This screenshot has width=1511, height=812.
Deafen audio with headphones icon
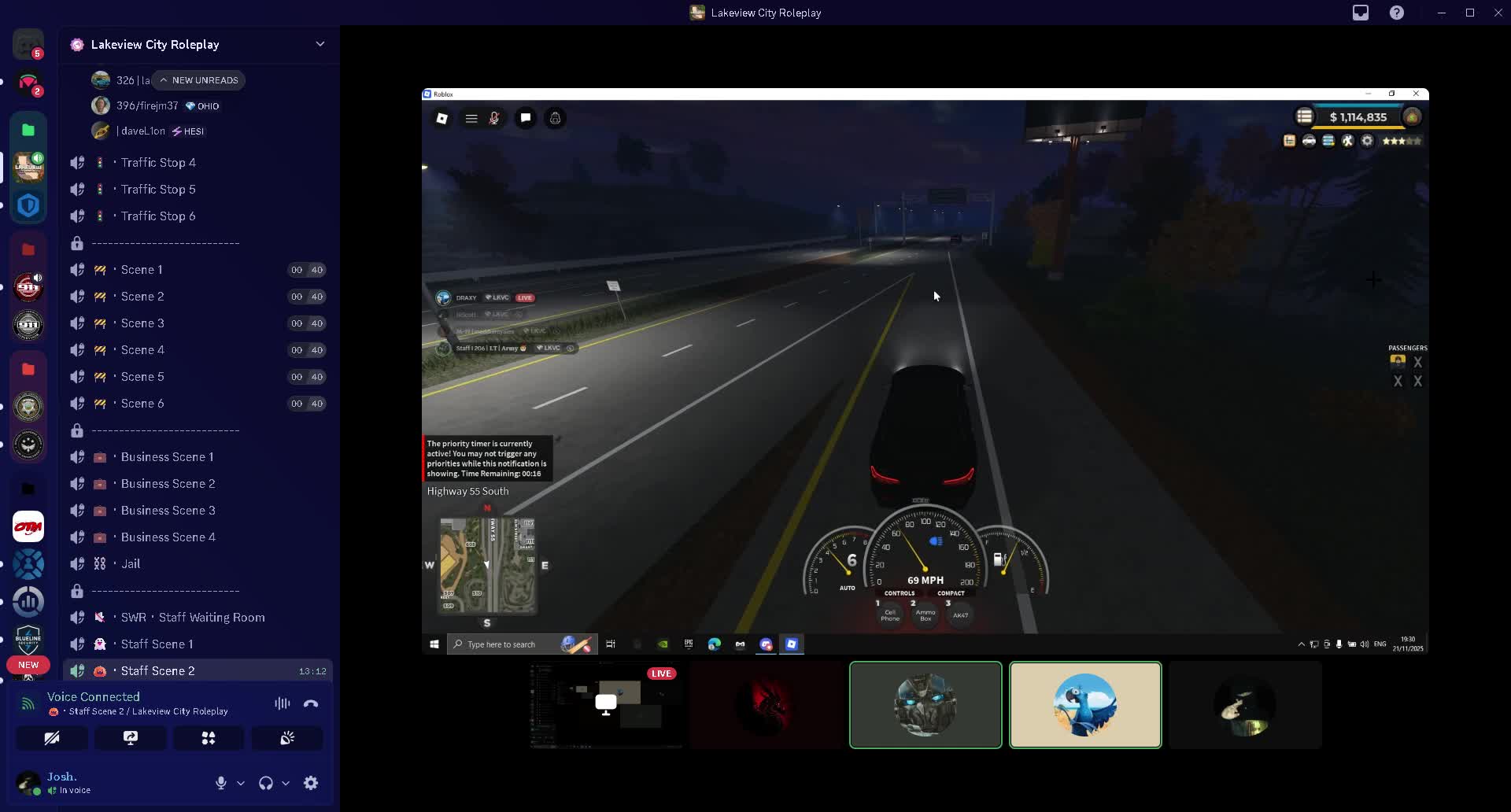[x=266, y=783]
